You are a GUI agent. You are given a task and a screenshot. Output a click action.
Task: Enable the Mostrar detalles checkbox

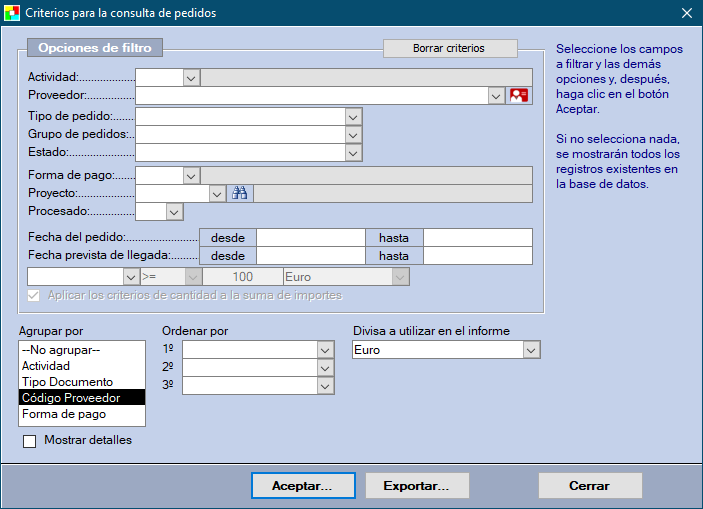[x=29, y=440]
